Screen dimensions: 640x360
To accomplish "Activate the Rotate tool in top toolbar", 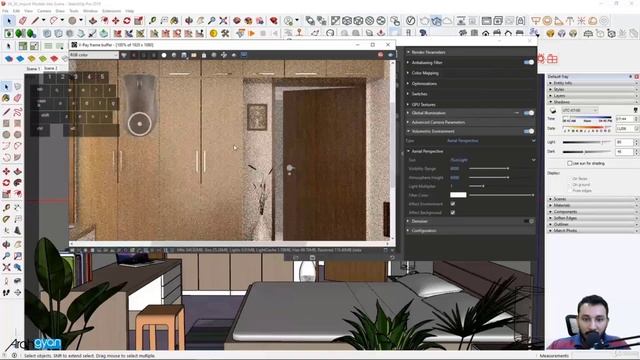I will 127,20.
